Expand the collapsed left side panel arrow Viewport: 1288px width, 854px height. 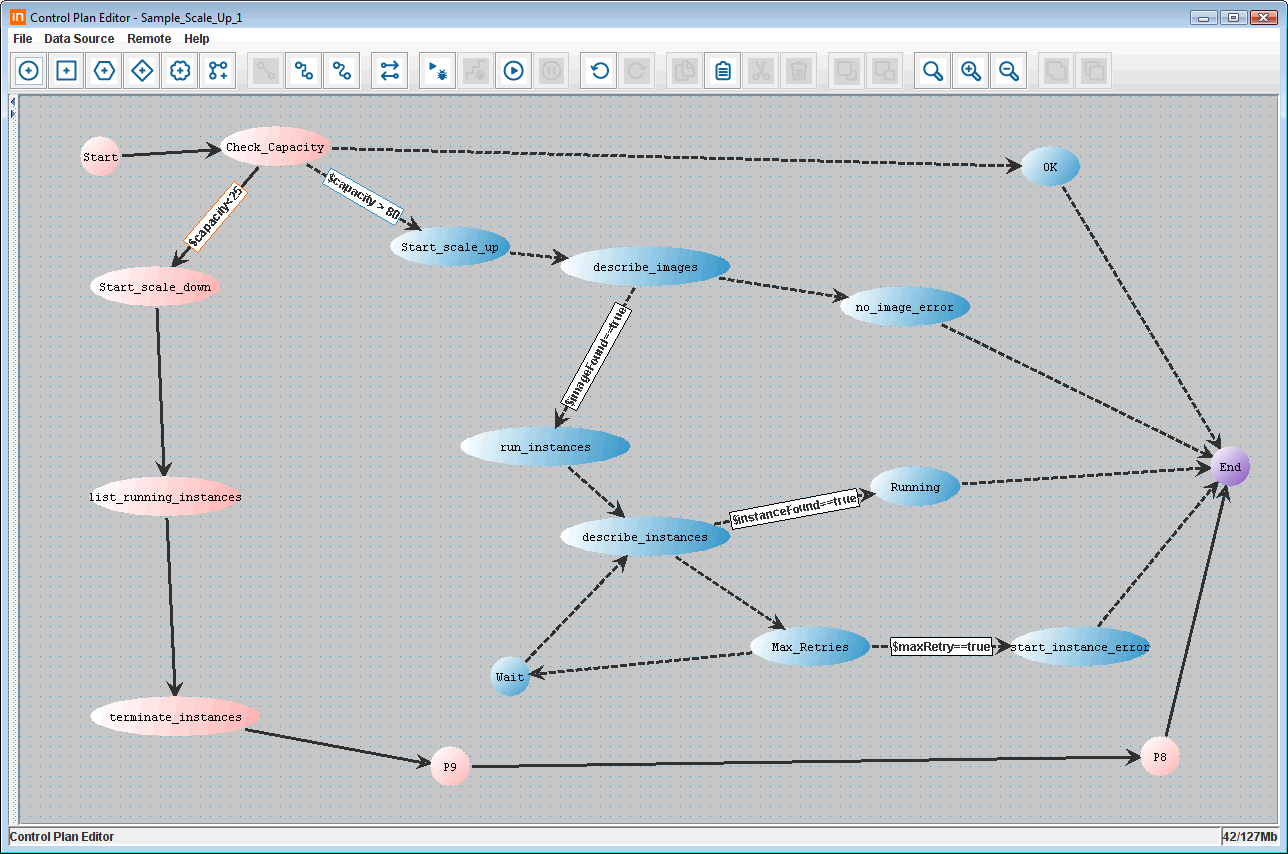tap(12, 114)
